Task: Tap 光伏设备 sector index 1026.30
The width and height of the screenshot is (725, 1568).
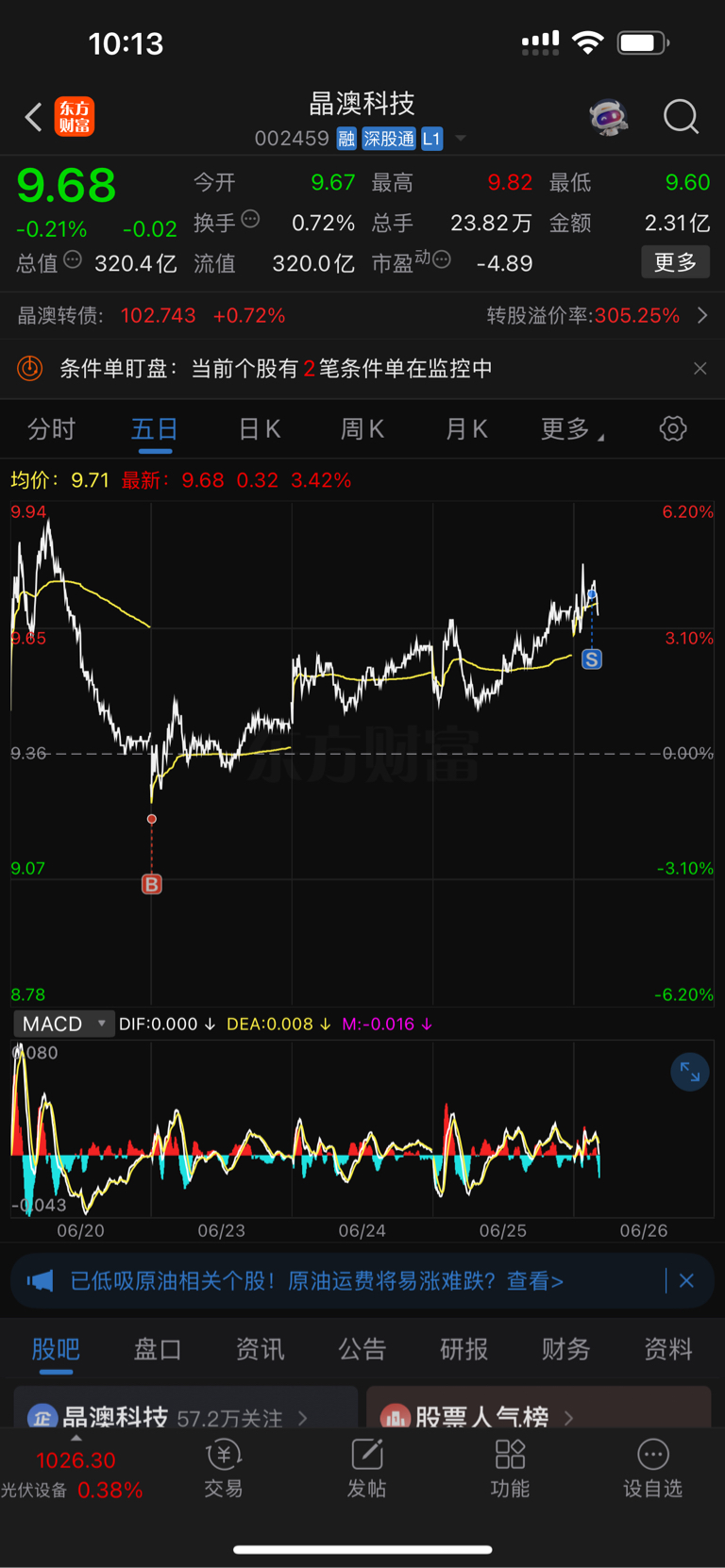Action: pos(76,1460)
